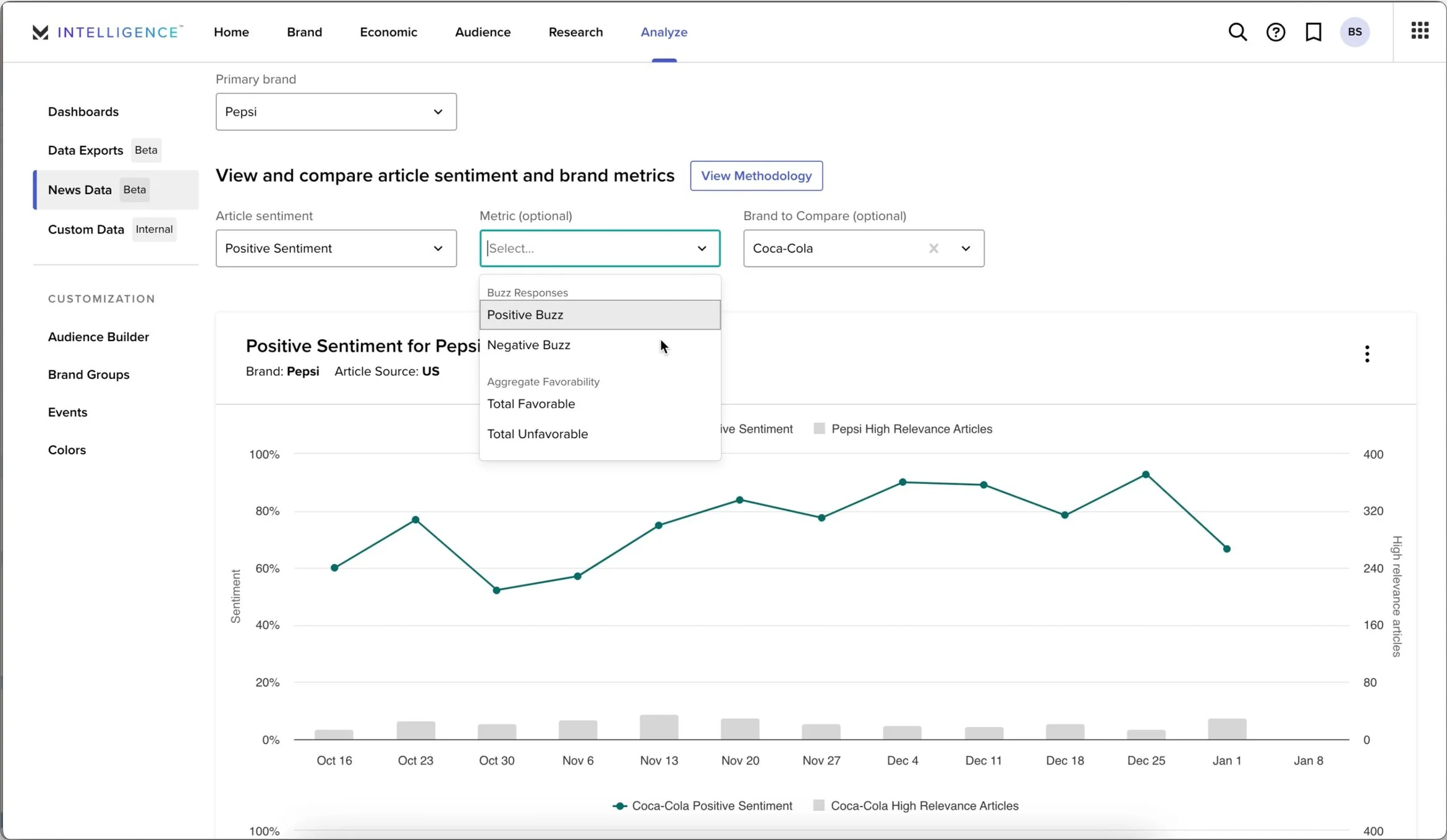Choose Total Favorable metric option
The image size is (1447, 840).
[x=531, y=404]
